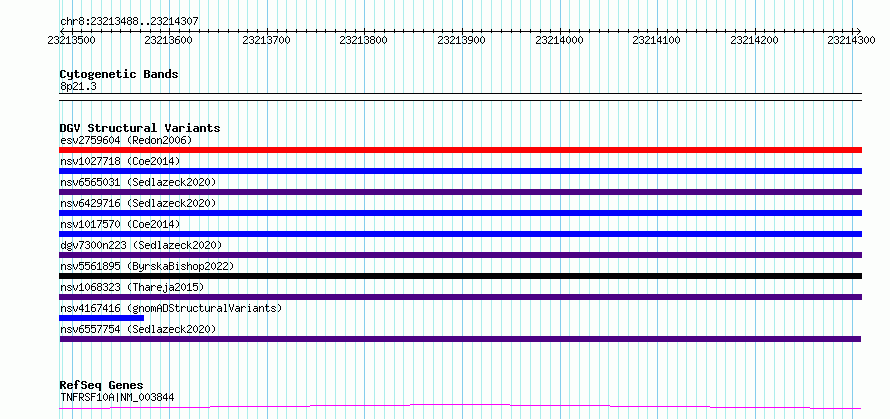The width and height of the screenshot is (890, 419).
Task: Open dgv7300n223 (Sedlazeck2020) label
Action: coord(141,245)
